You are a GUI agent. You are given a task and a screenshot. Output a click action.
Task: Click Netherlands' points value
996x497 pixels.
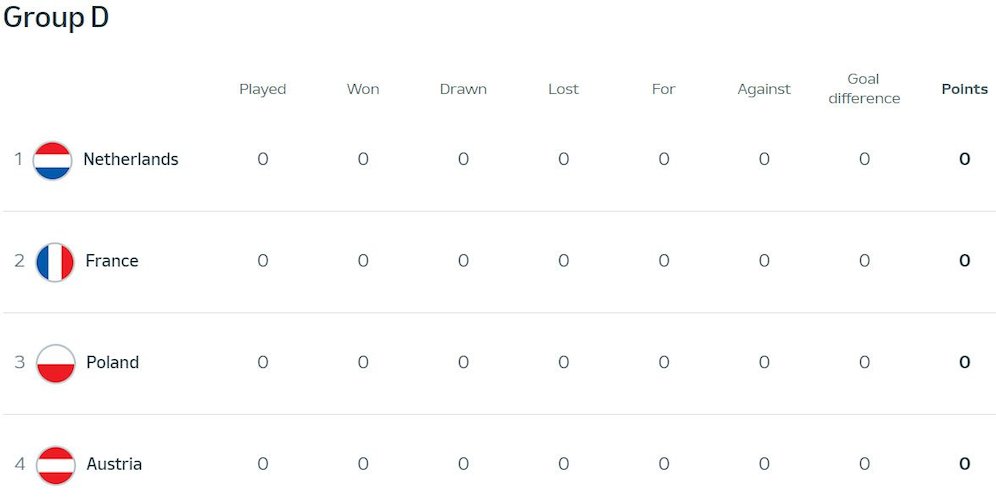click(964, 159)
